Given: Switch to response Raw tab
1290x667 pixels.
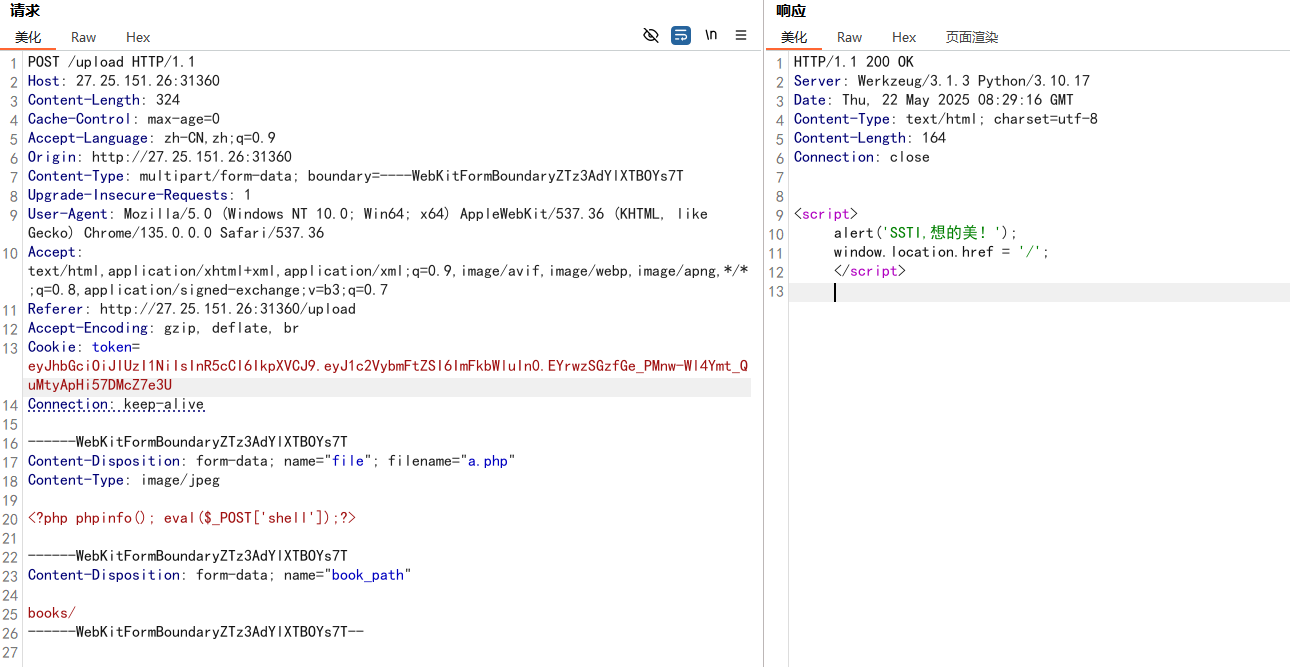Looking at the screenshot, I should point(850,37).
